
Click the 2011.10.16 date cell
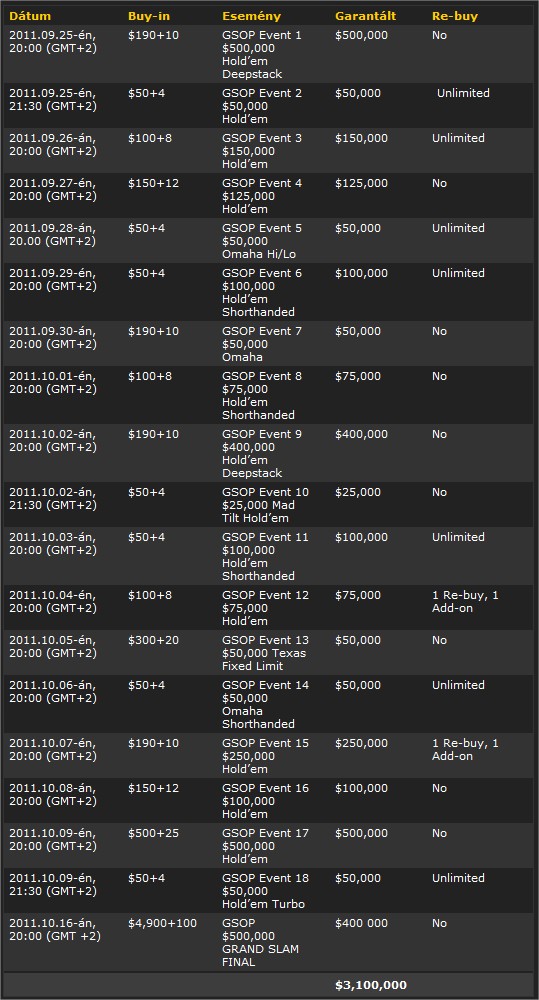tap(55, 930)
